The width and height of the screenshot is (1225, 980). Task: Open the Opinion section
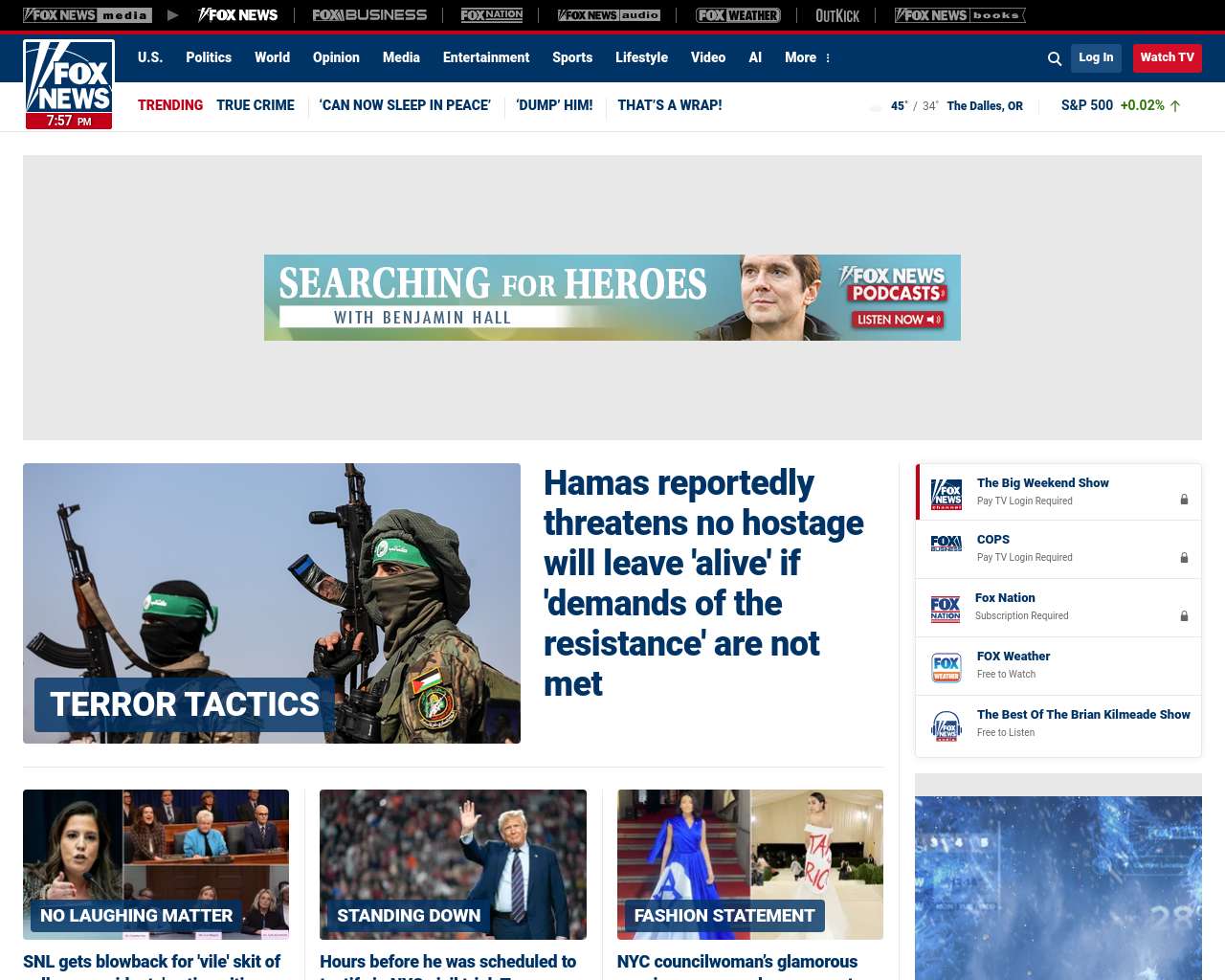click(336, 57)
